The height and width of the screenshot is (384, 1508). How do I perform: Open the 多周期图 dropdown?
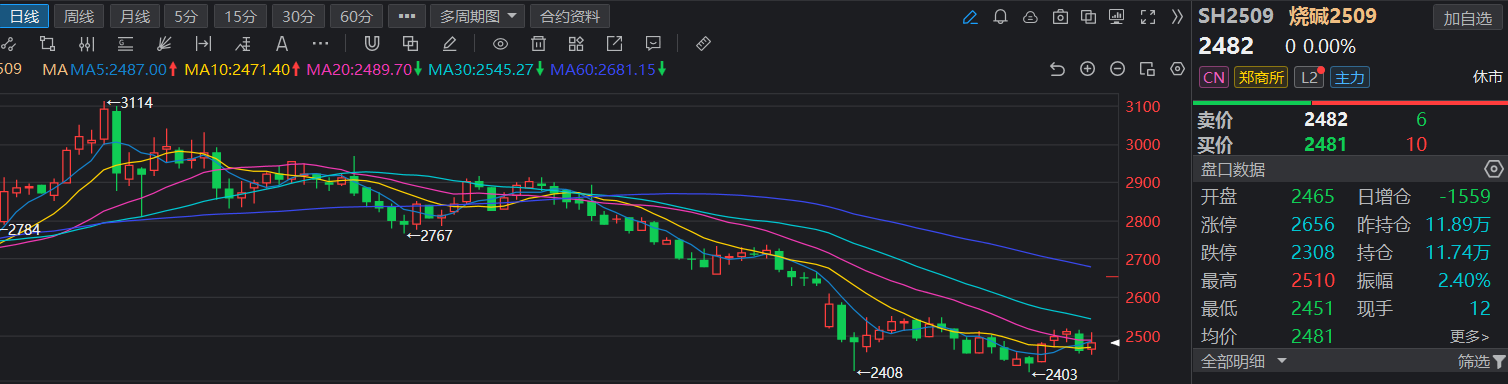(x=477, y=16)
